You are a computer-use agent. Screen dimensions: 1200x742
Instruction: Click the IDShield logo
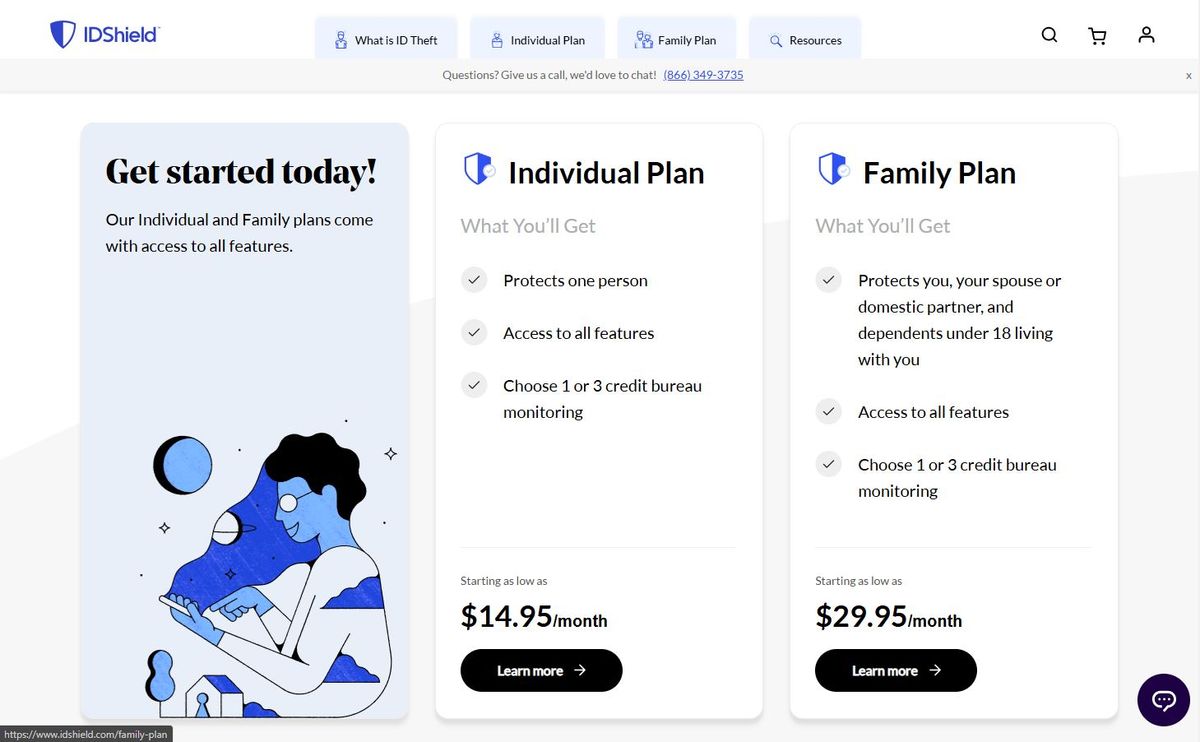(104, 35)
